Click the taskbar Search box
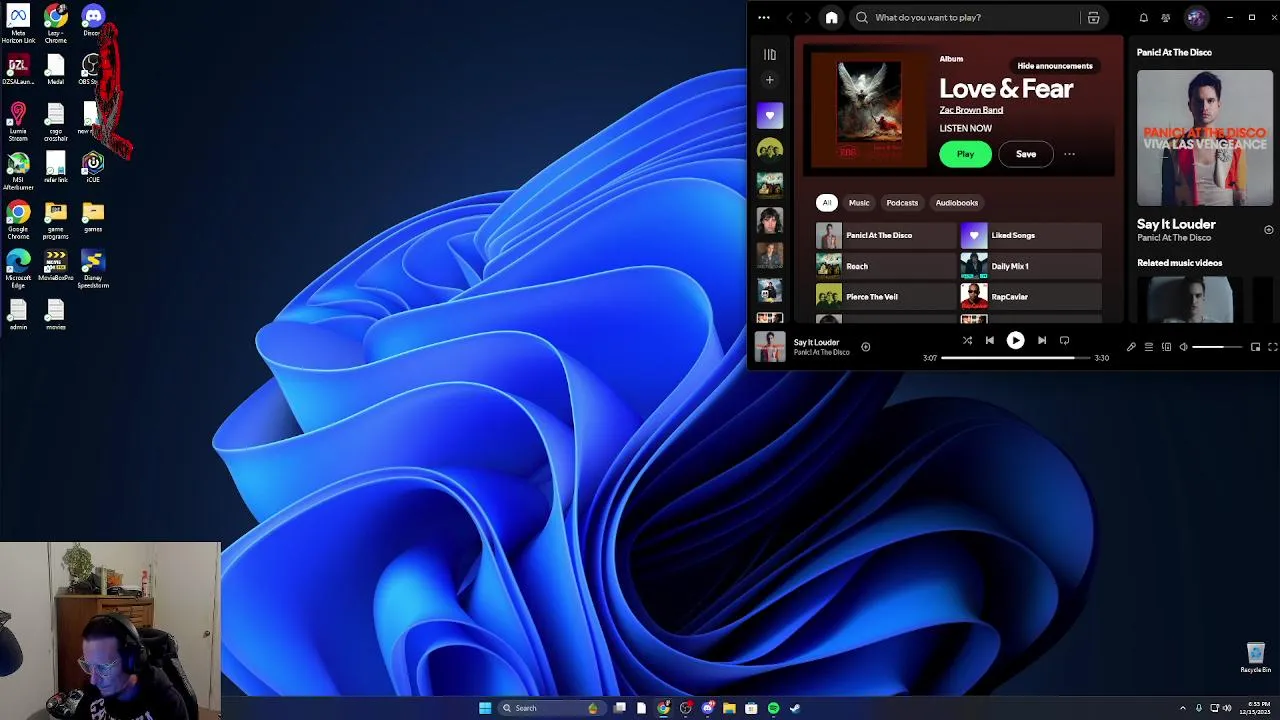The width and height of the screenshot is (1280, 720). pos(550,708)
